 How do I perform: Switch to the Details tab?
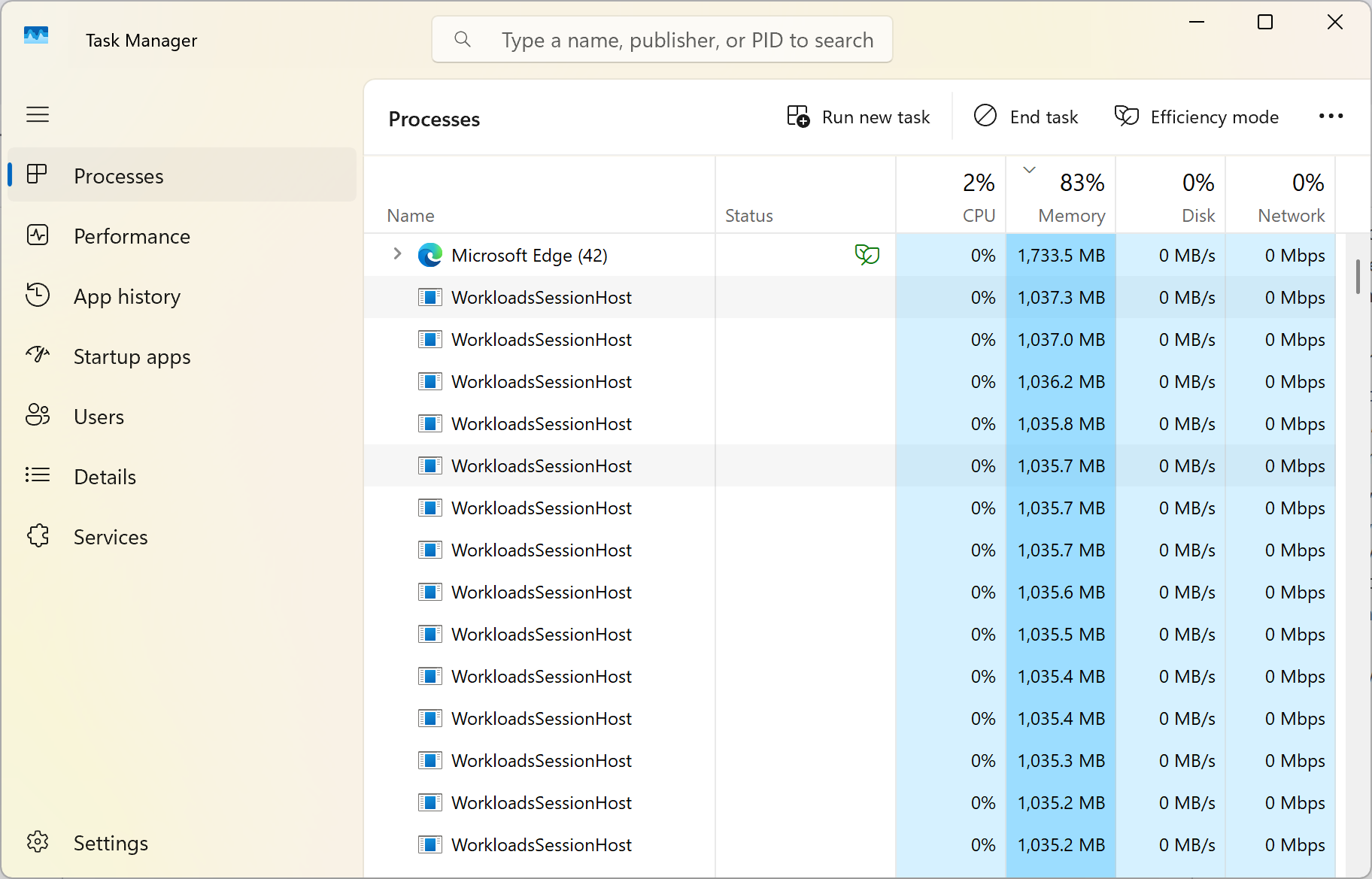coord(105,477)
